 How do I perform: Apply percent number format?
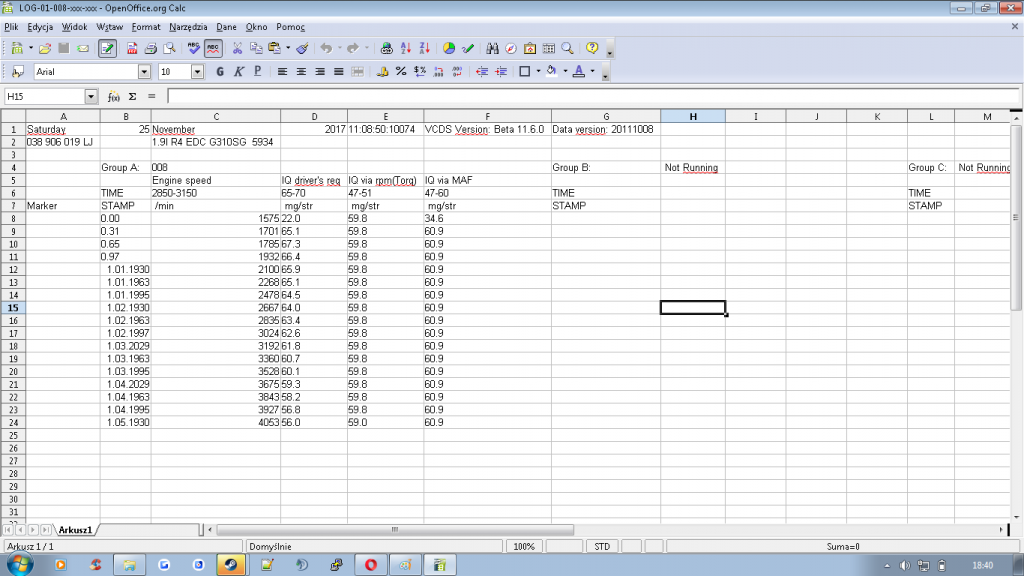(401, 72)
